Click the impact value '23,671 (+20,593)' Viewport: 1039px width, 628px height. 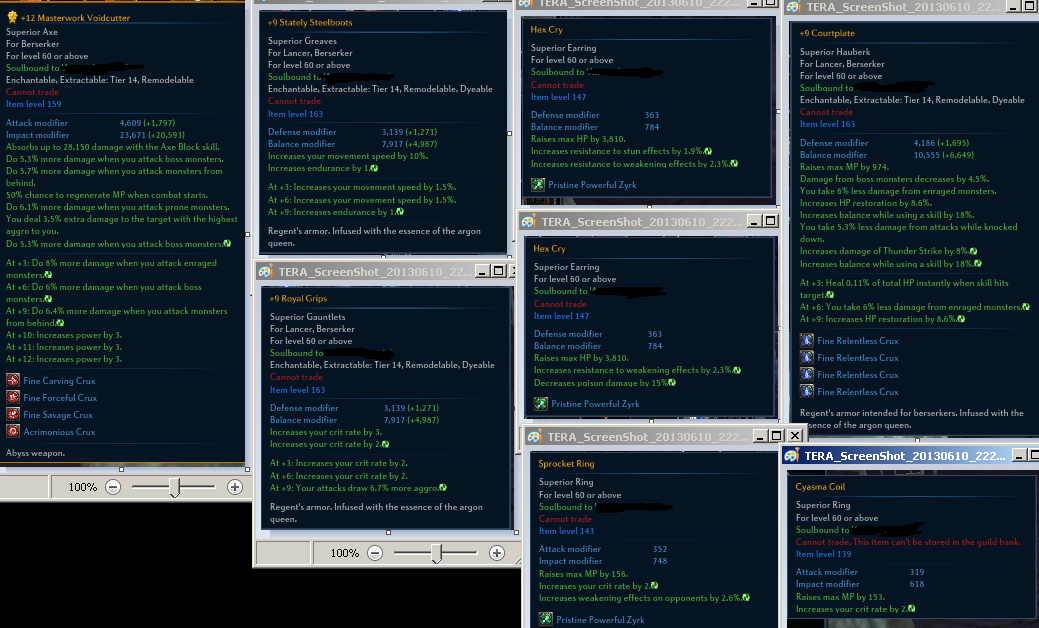pos(152,135)
